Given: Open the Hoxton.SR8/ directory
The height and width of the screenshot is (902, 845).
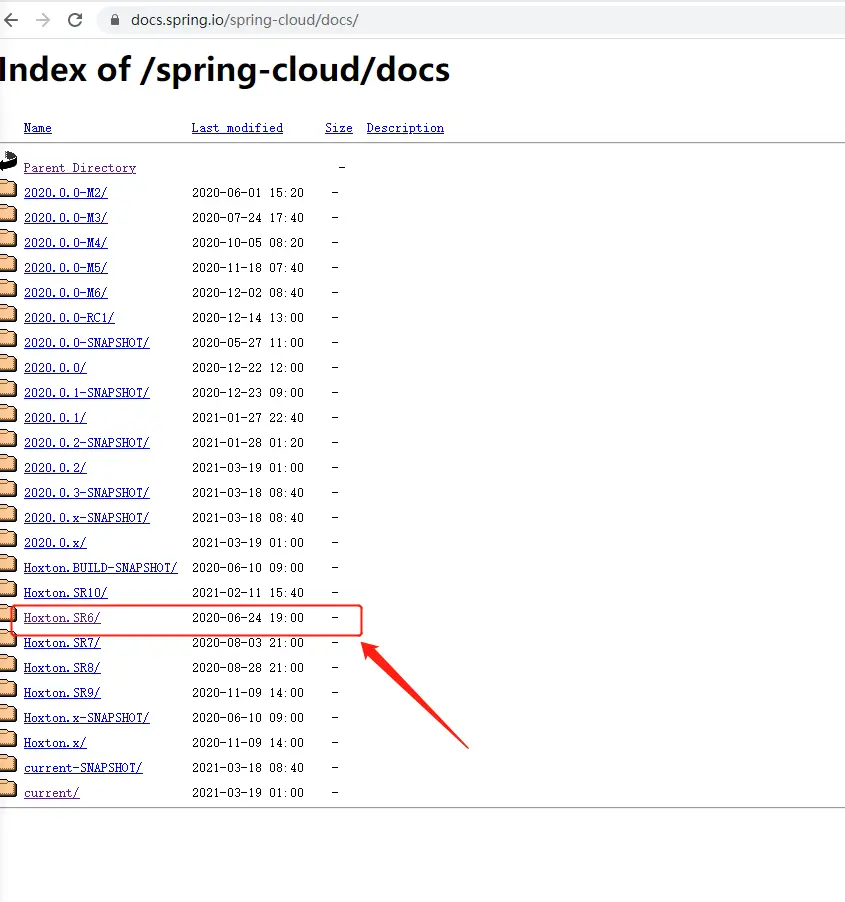Looking at the screenshot, I should [62, 668].
